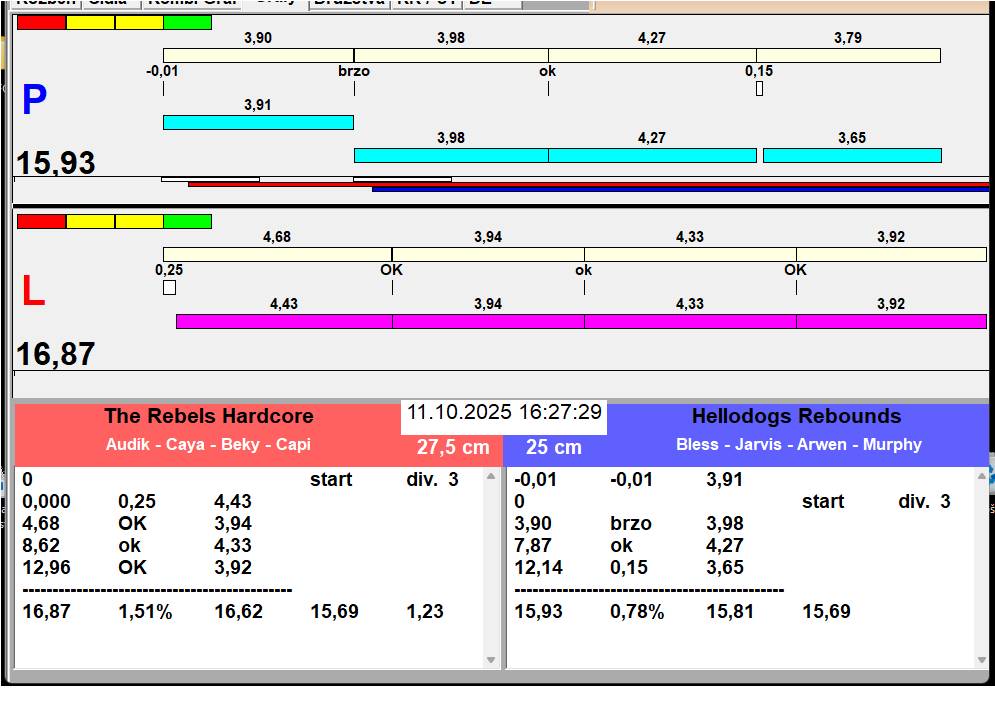Screen dimensions: 995x716
Task: Click the green start light in lane P
Action: point(187,22)
